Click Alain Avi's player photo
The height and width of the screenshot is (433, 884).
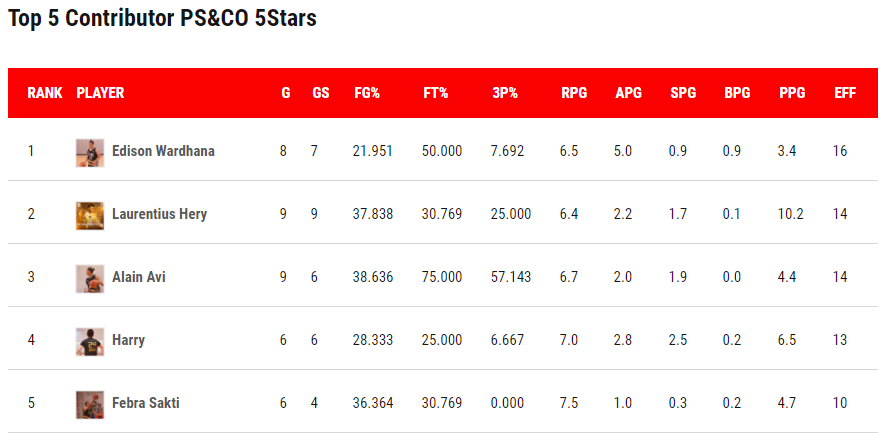[x=90, y=278]
